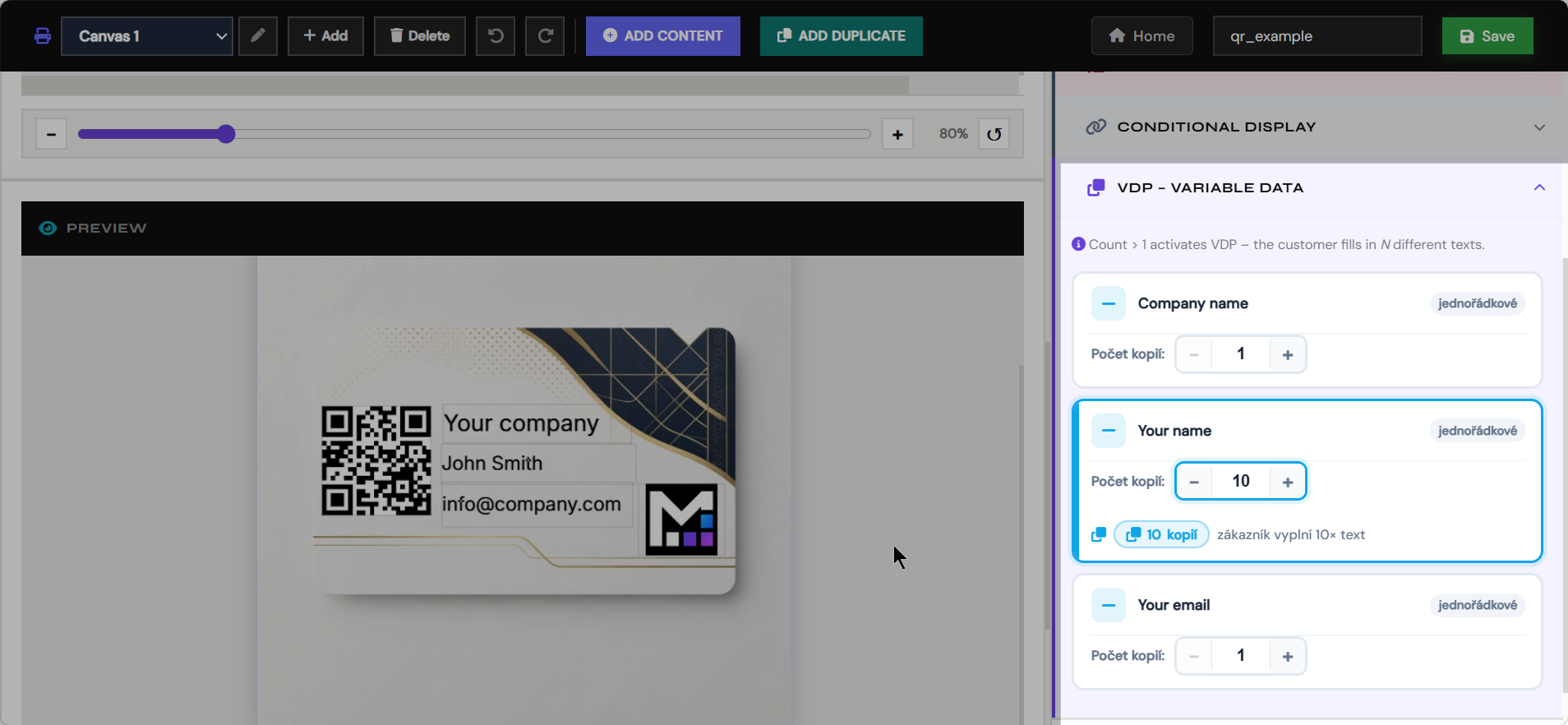Viewport: 1568px width, 725px height.
Task: Go to Home
Action: tap(1142, 36)
